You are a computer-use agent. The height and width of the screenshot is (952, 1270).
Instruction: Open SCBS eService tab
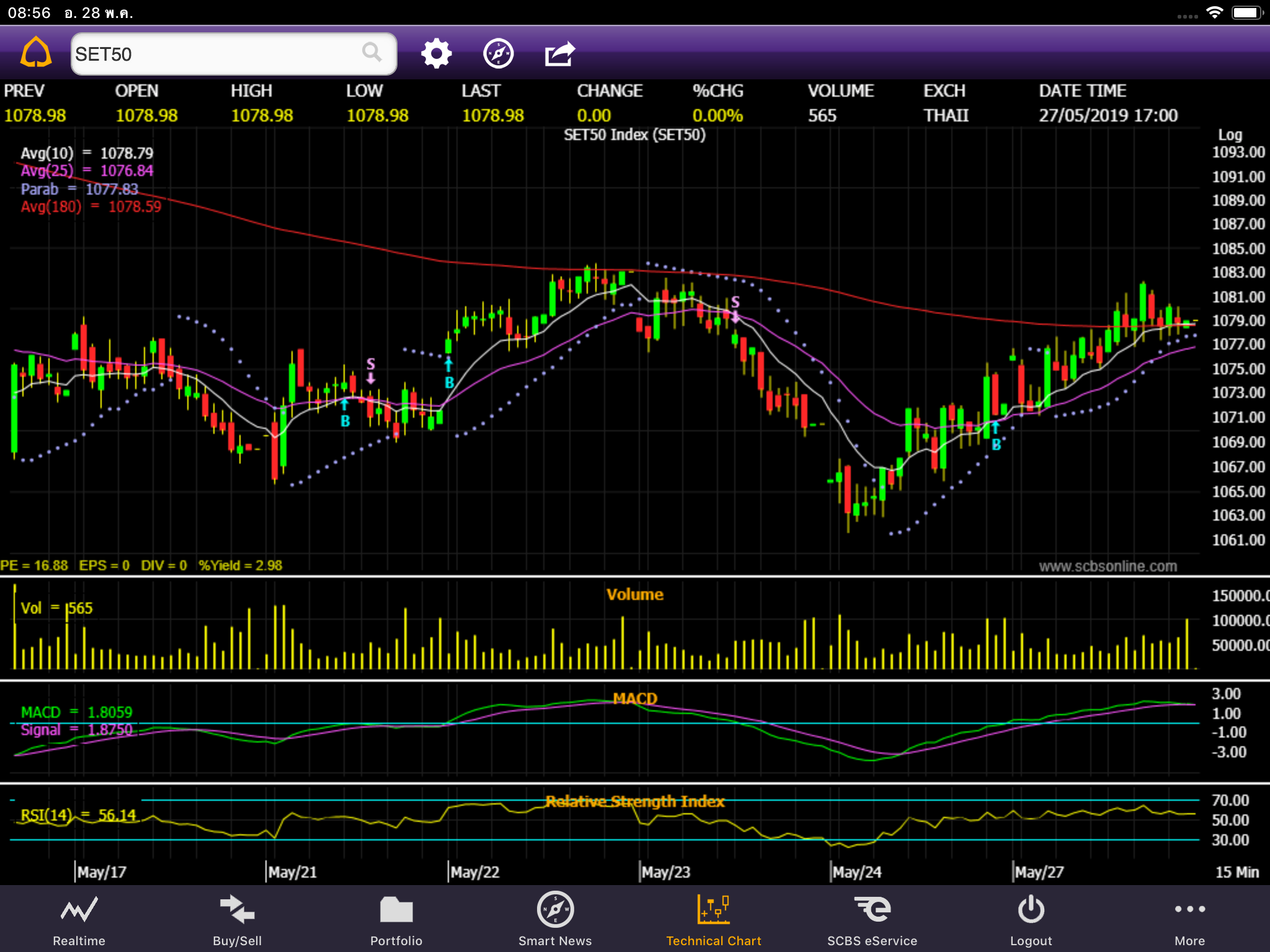[872, 920]
